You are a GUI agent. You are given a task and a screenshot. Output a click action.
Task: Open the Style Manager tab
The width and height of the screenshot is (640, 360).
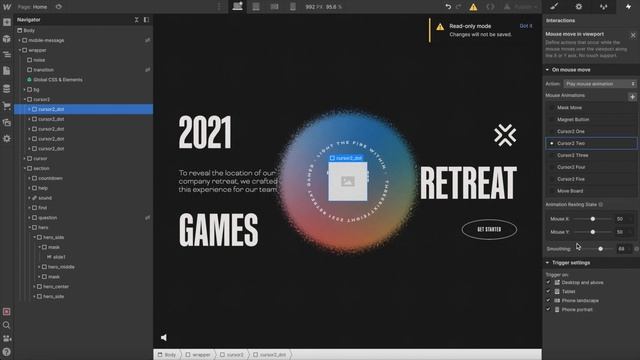pyautogui.click(x=603, y=7)
